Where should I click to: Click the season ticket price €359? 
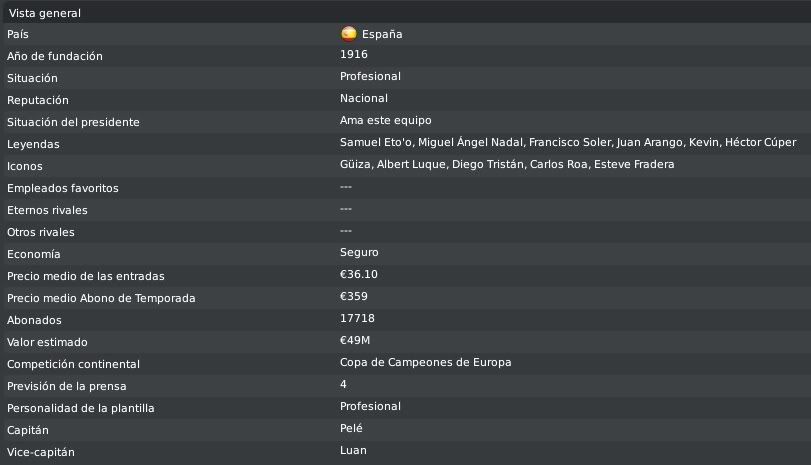354,296
